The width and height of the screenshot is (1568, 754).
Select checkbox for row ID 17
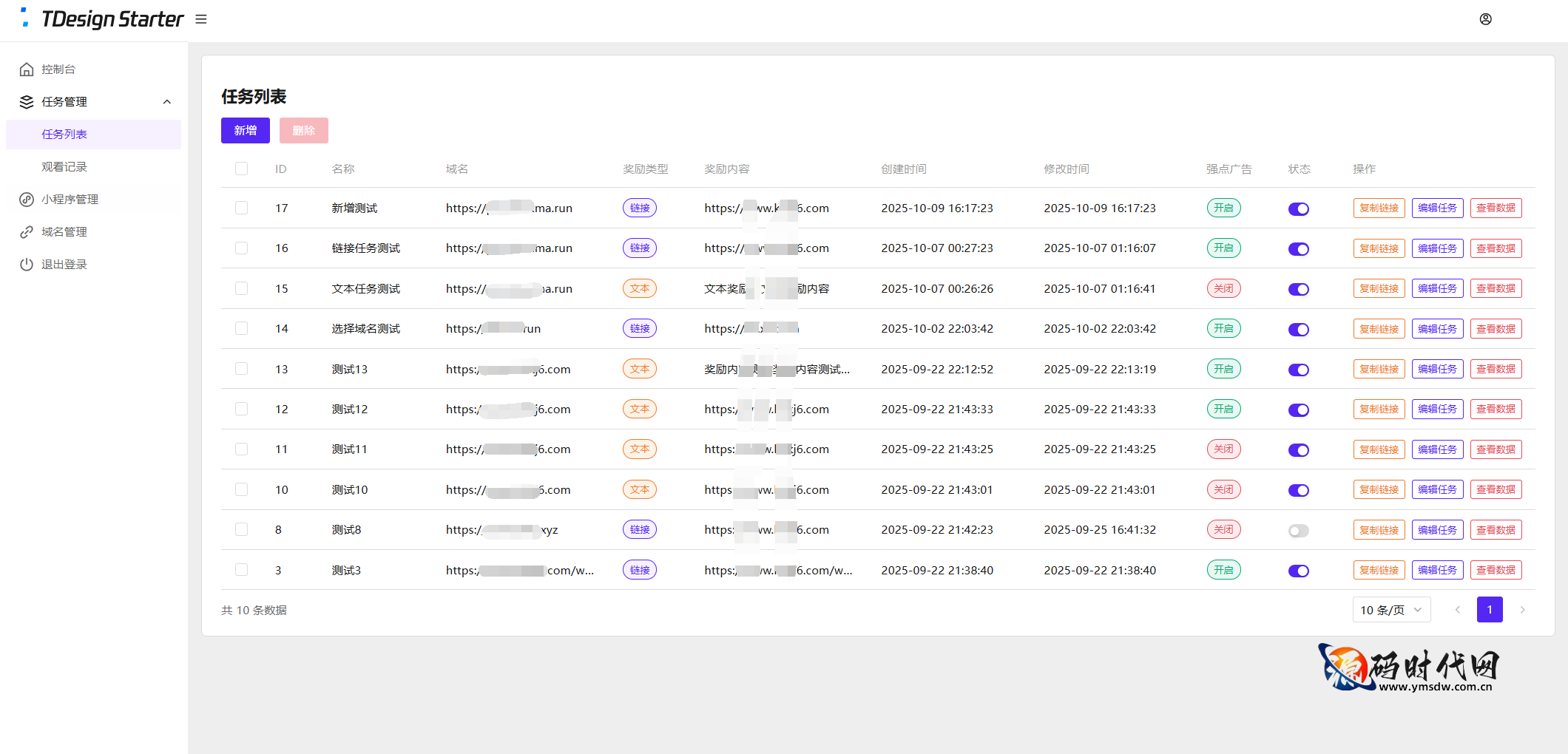pyautogui.click(x=241, y=208)
